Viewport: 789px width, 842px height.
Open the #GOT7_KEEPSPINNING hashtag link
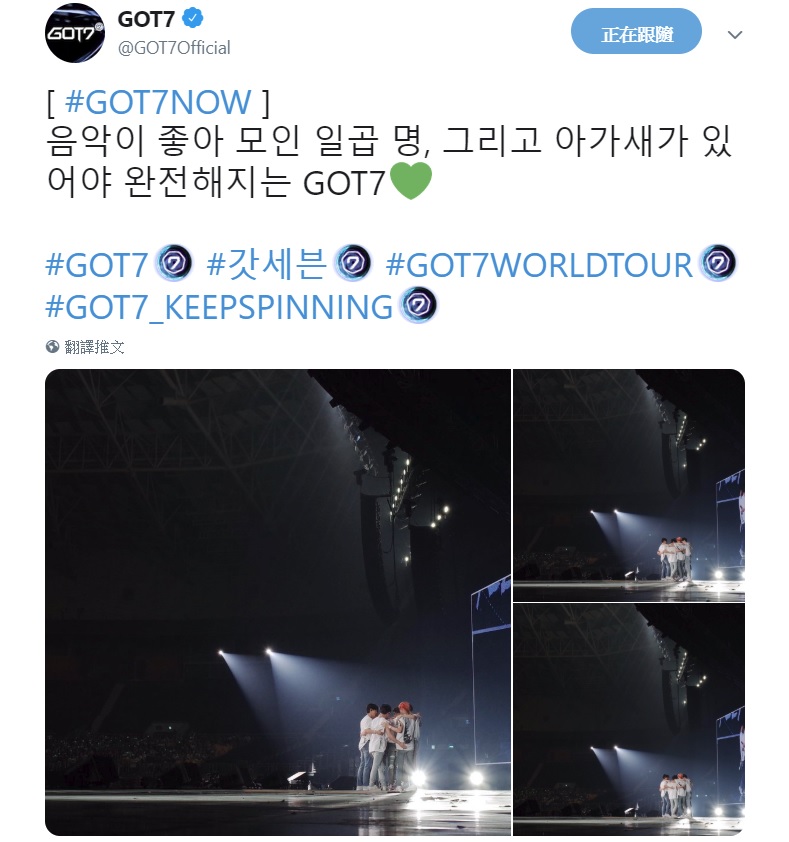219,307
